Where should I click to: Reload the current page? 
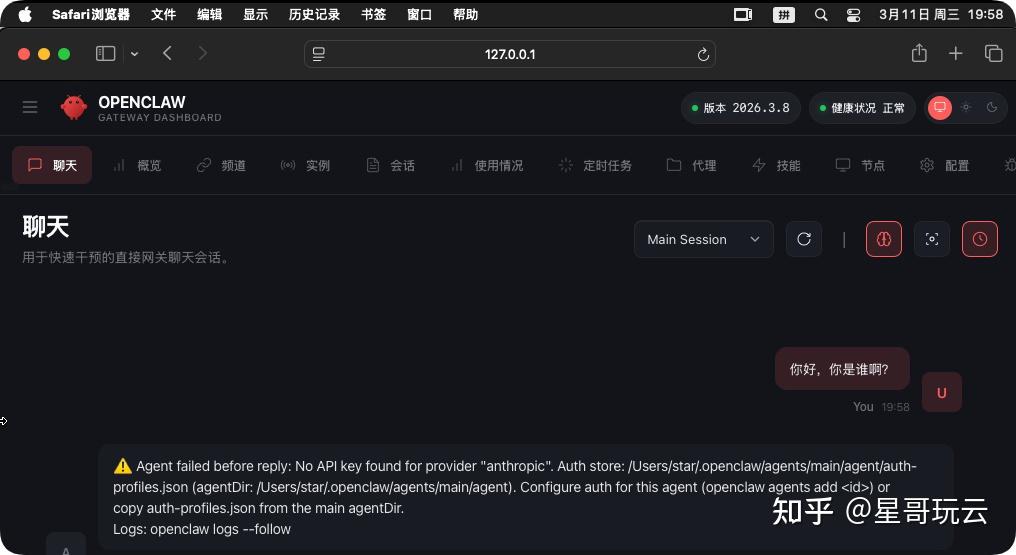pyautogui.click(x=703, y=54)
